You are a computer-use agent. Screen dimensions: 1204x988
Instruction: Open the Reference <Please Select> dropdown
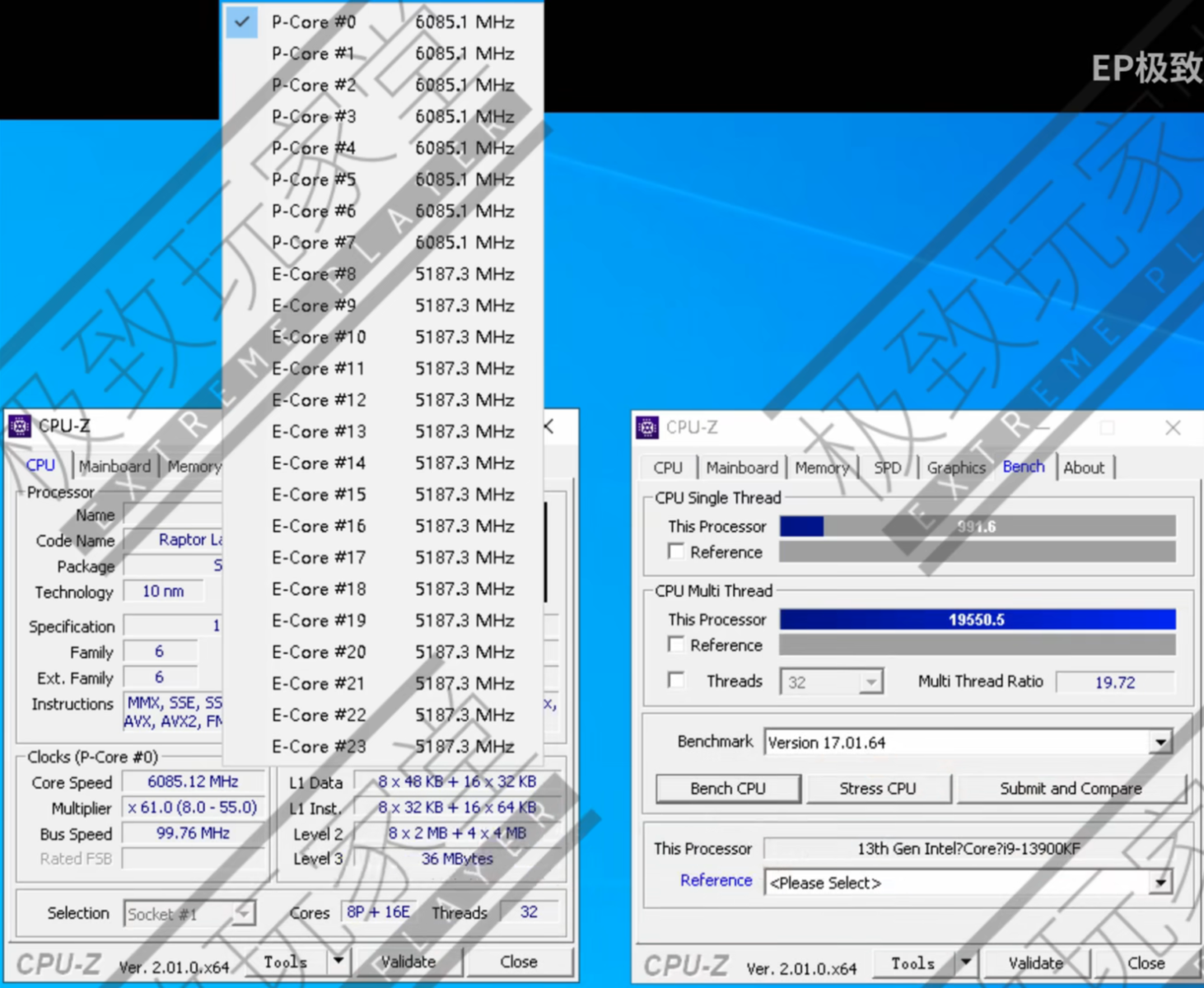[x=1161, y=882]
